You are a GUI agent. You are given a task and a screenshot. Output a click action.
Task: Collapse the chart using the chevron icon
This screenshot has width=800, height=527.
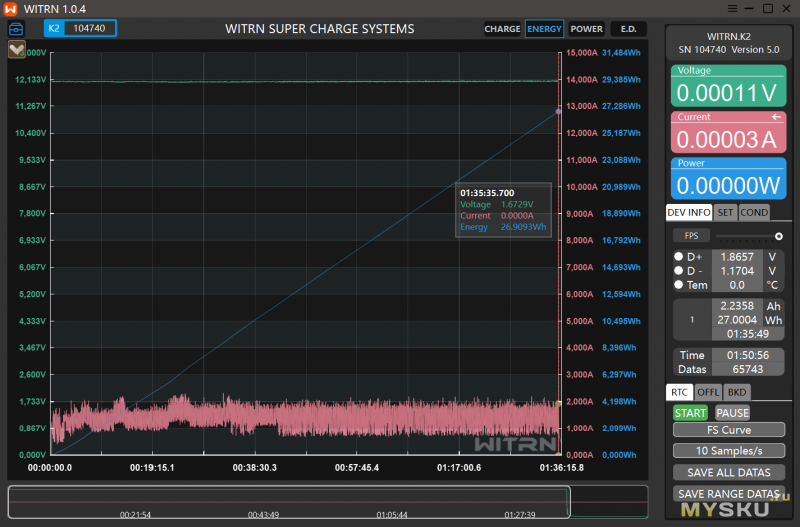(17, 51)
